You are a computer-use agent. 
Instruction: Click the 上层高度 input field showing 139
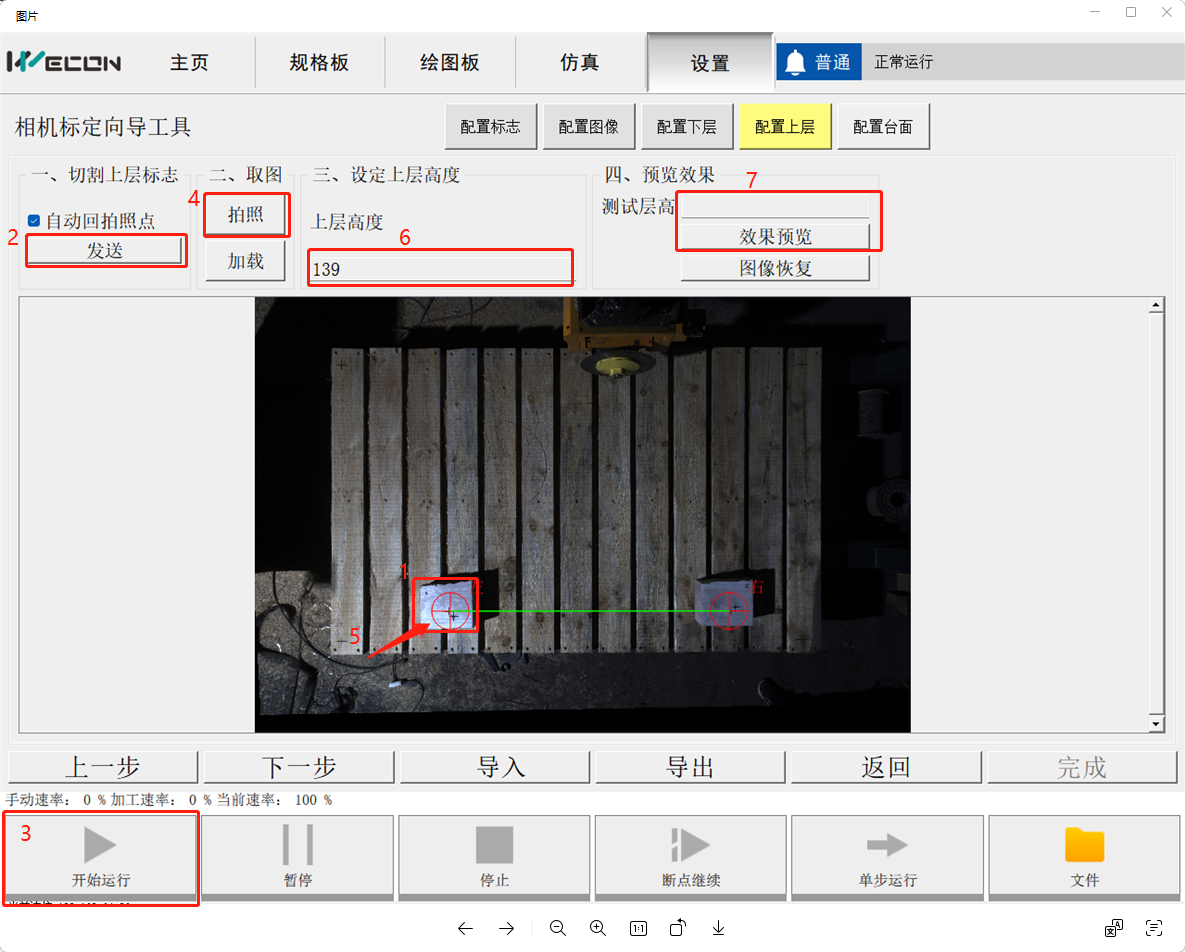[x=440, y=269]
